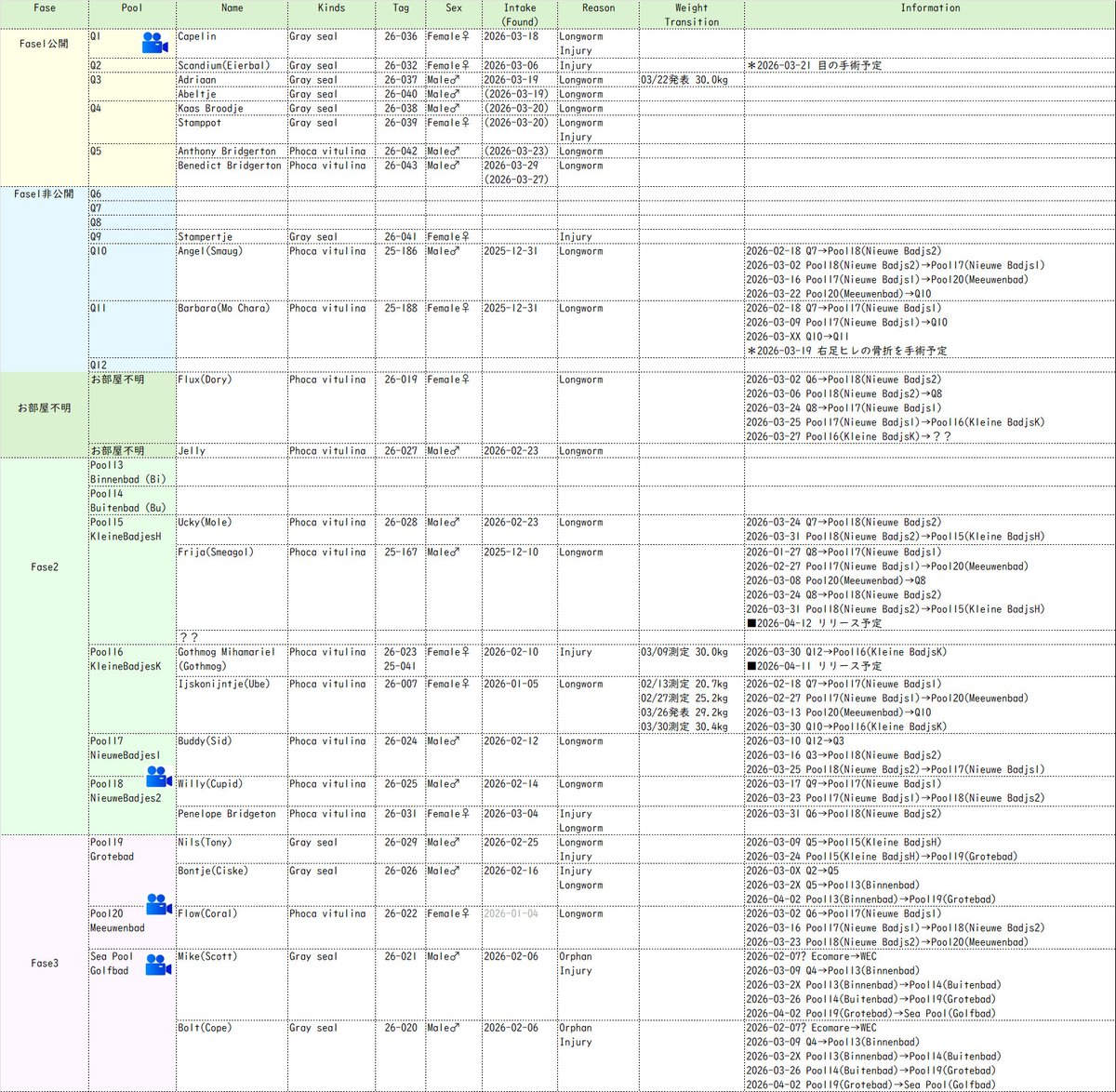Viewport: 1116px width, 1092px height.
Task: Click the camera icon beside the Pool18 NieuweBadjes2 label
Action: click(159, 776)
